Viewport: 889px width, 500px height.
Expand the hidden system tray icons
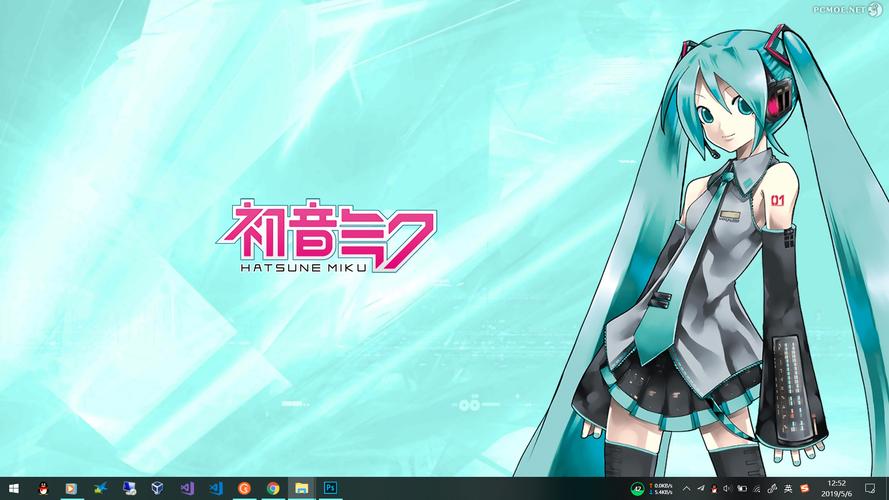(687, 488)
